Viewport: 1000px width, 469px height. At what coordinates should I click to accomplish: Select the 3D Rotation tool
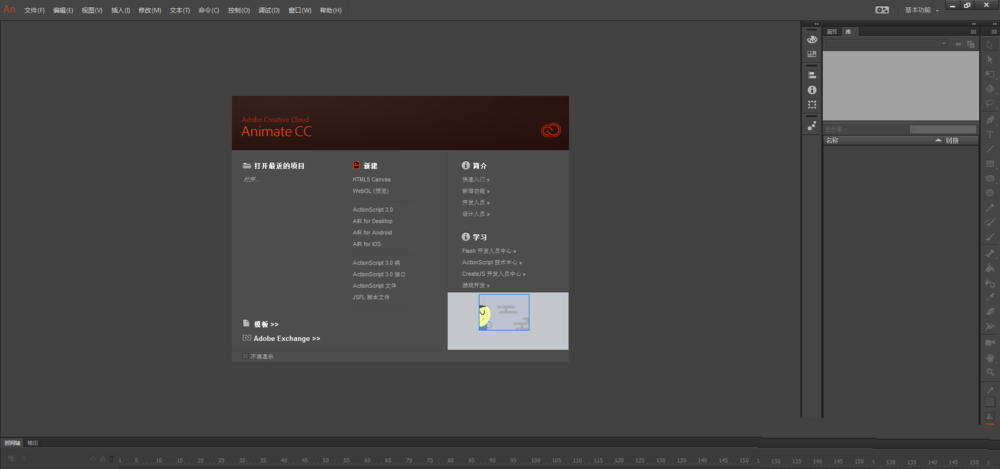(990, 89)
